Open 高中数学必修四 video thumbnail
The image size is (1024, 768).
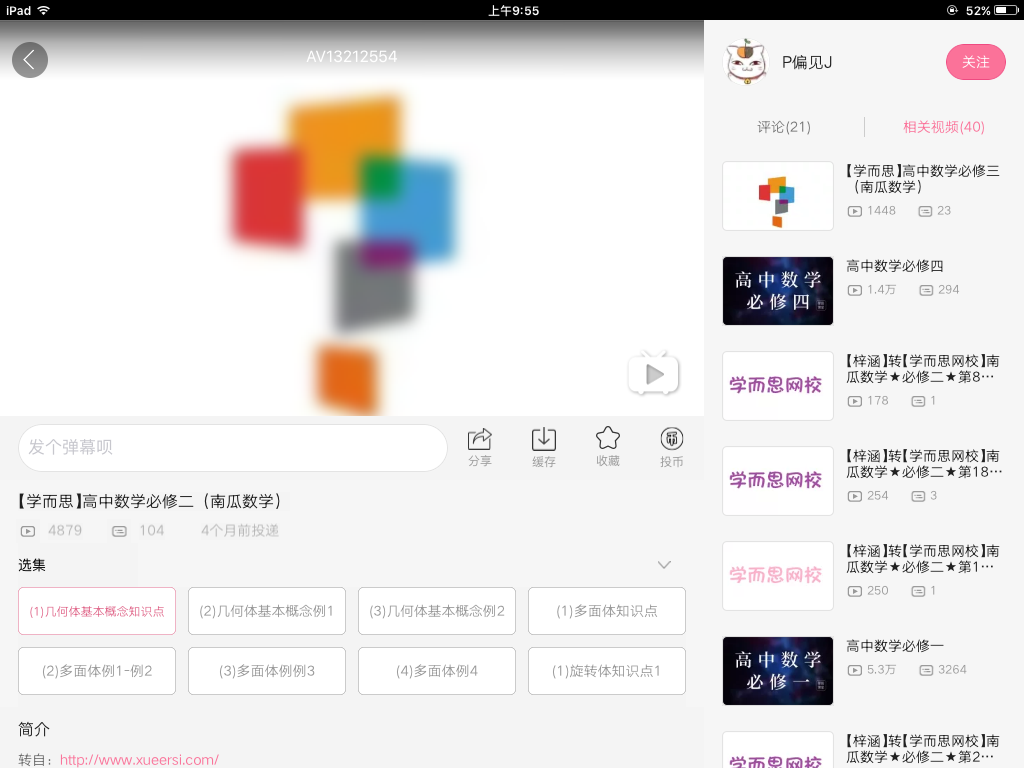point(778,291)
